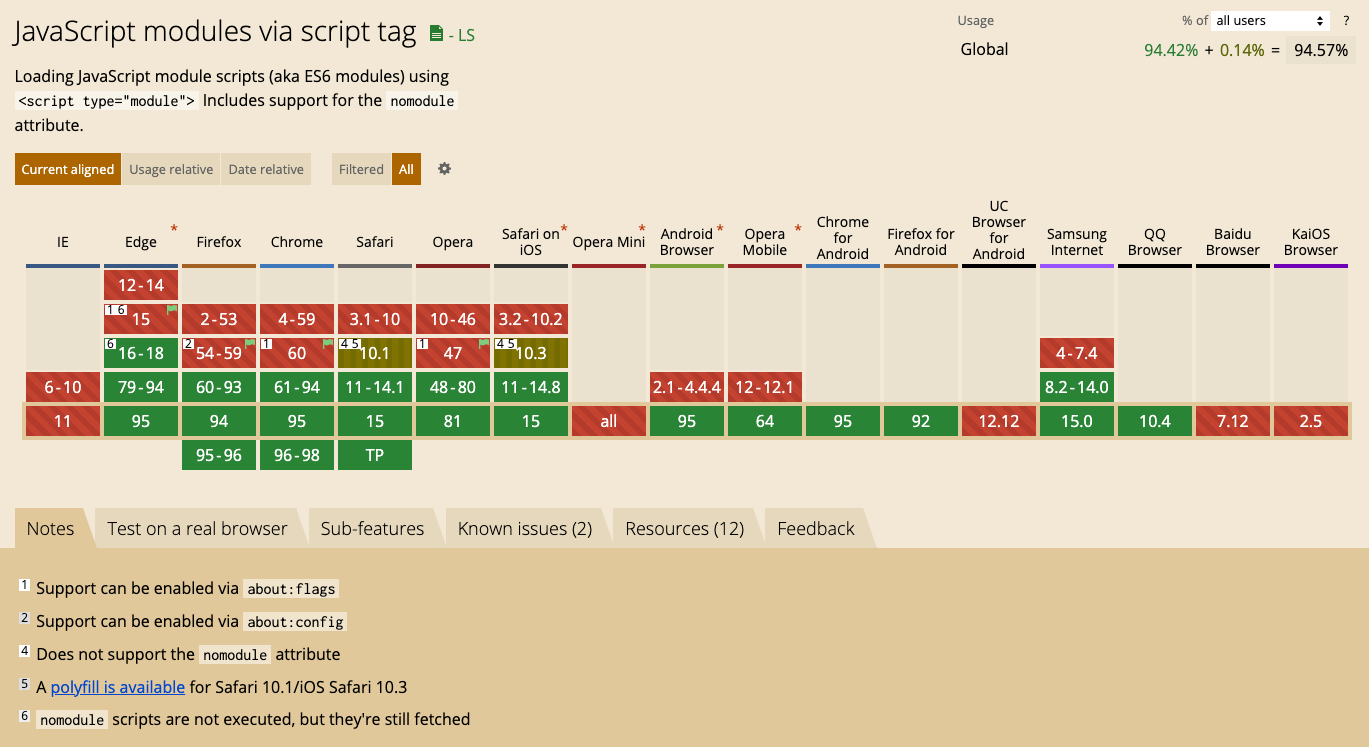Screen dimensions: 1369x747
Task: Click the Global usage label
Action: pos(984,49)
